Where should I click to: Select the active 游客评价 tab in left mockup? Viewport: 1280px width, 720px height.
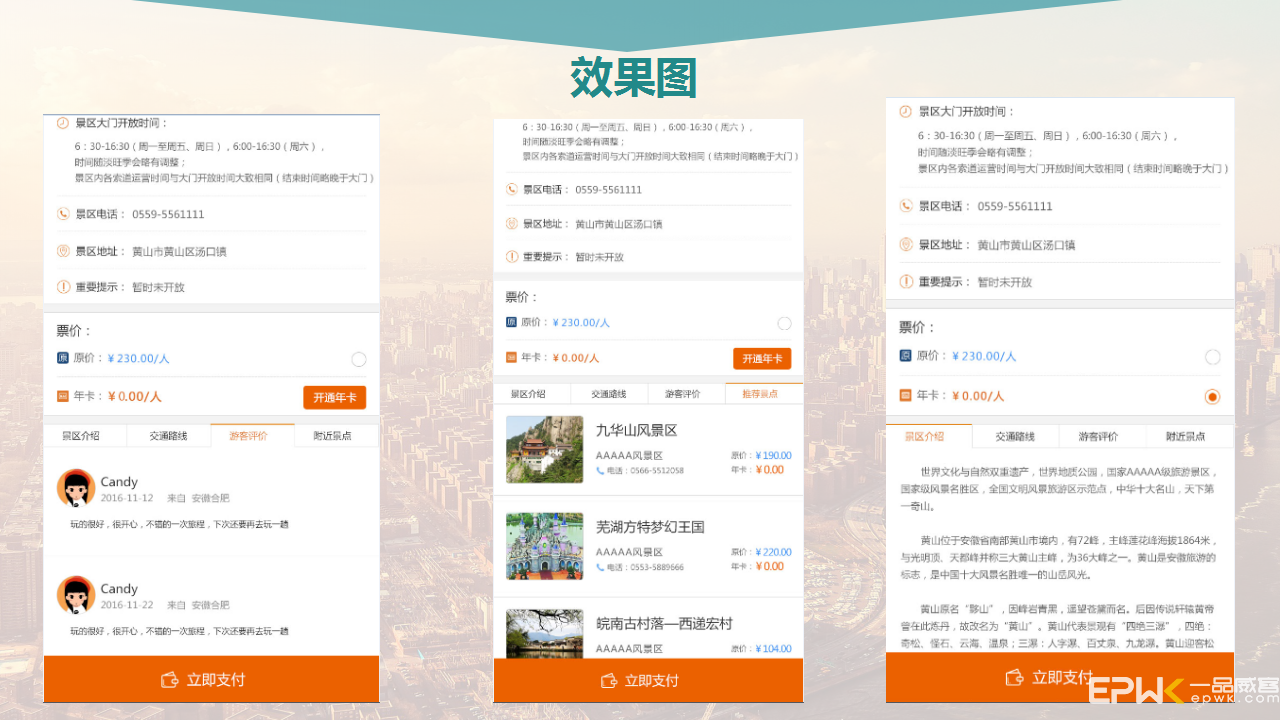[253, 436]
